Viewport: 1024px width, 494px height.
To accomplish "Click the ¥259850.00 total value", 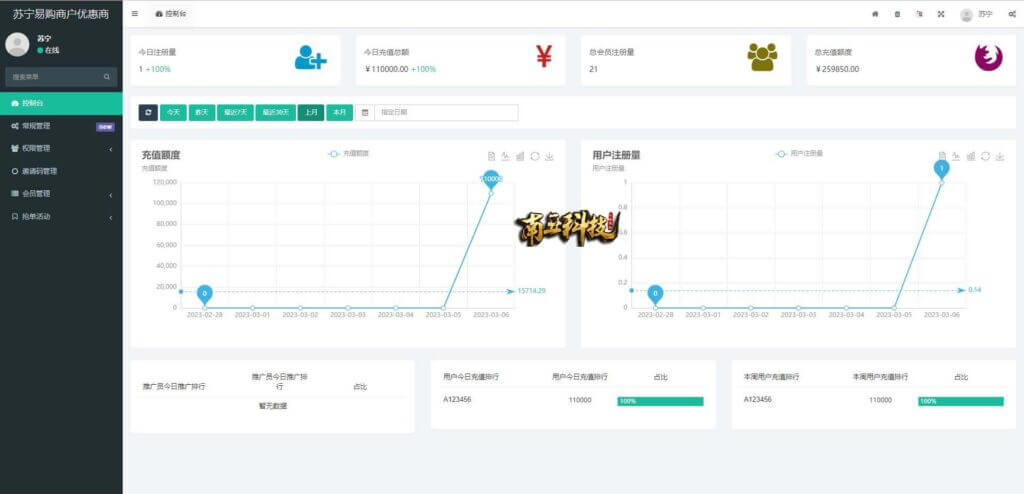I will (837, 69).
